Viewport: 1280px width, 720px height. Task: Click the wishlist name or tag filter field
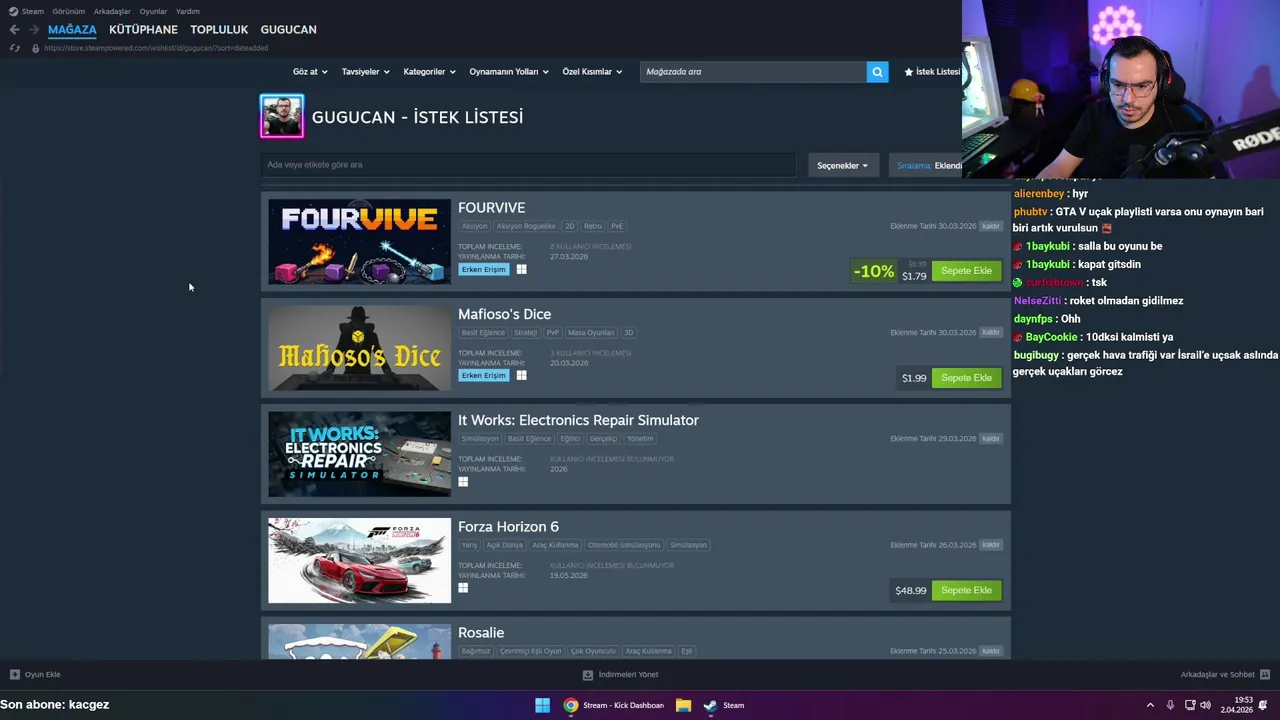point(528,165)
